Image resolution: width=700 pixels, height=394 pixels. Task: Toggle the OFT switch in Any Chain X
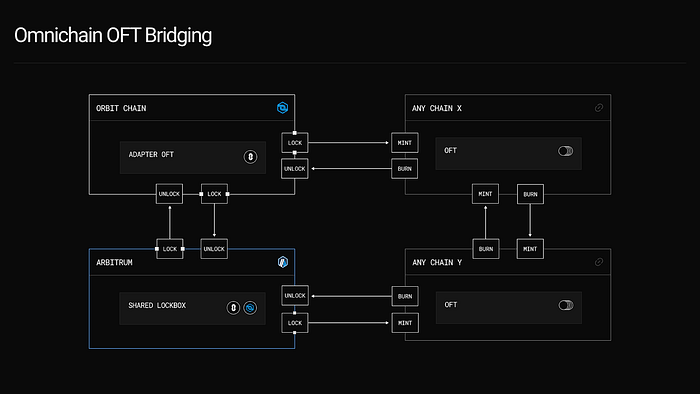(566, 151)
